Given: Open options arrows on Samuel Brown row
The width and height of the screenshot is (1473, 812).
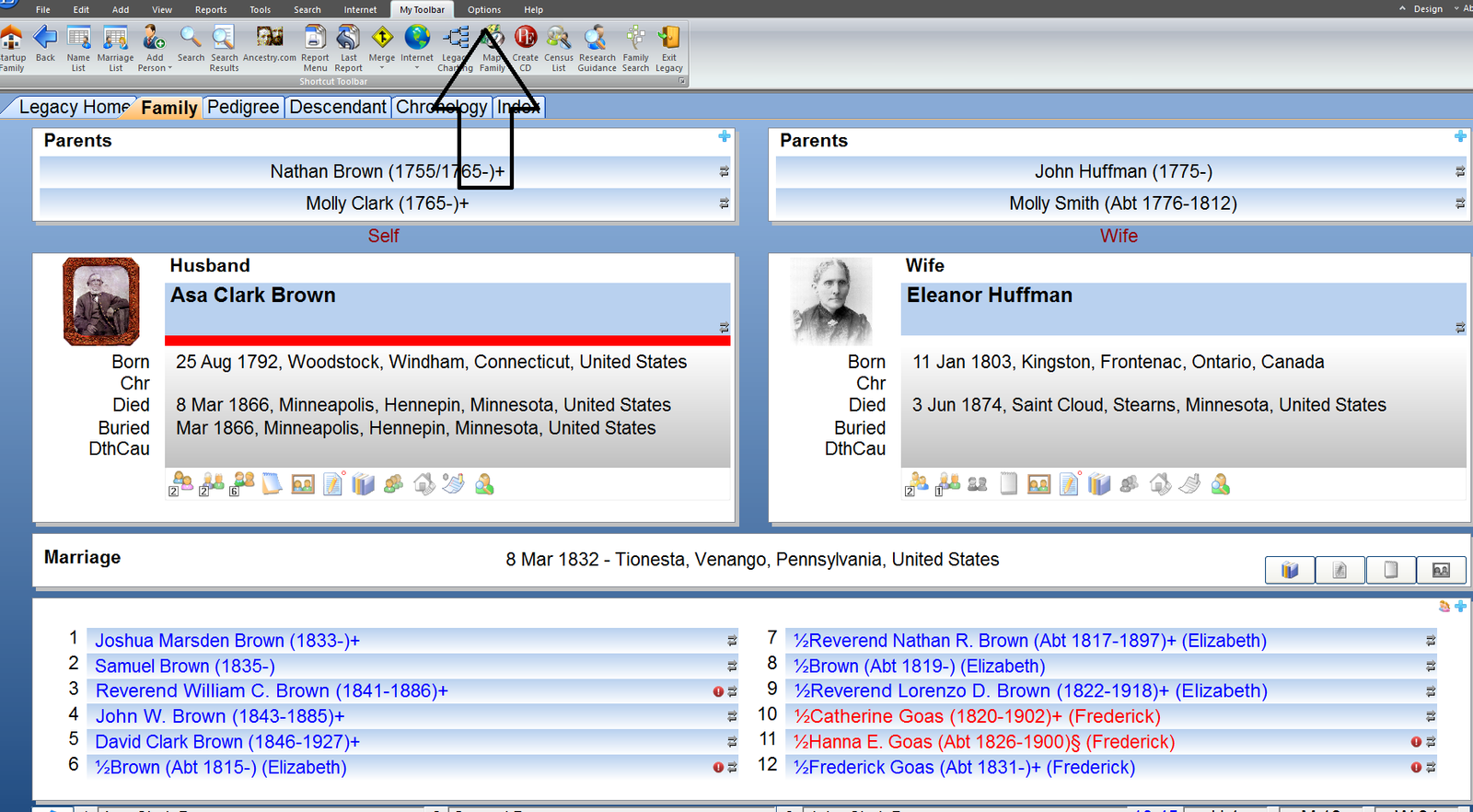Looking at the screenshot, I should coord(732,666).
